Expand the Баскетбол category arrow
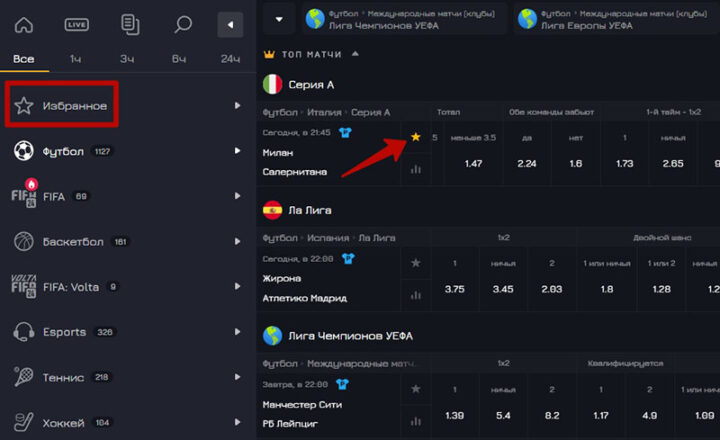The height and width of the screenshot is (440, 720). pyautogui.click(x=237, y=241)
